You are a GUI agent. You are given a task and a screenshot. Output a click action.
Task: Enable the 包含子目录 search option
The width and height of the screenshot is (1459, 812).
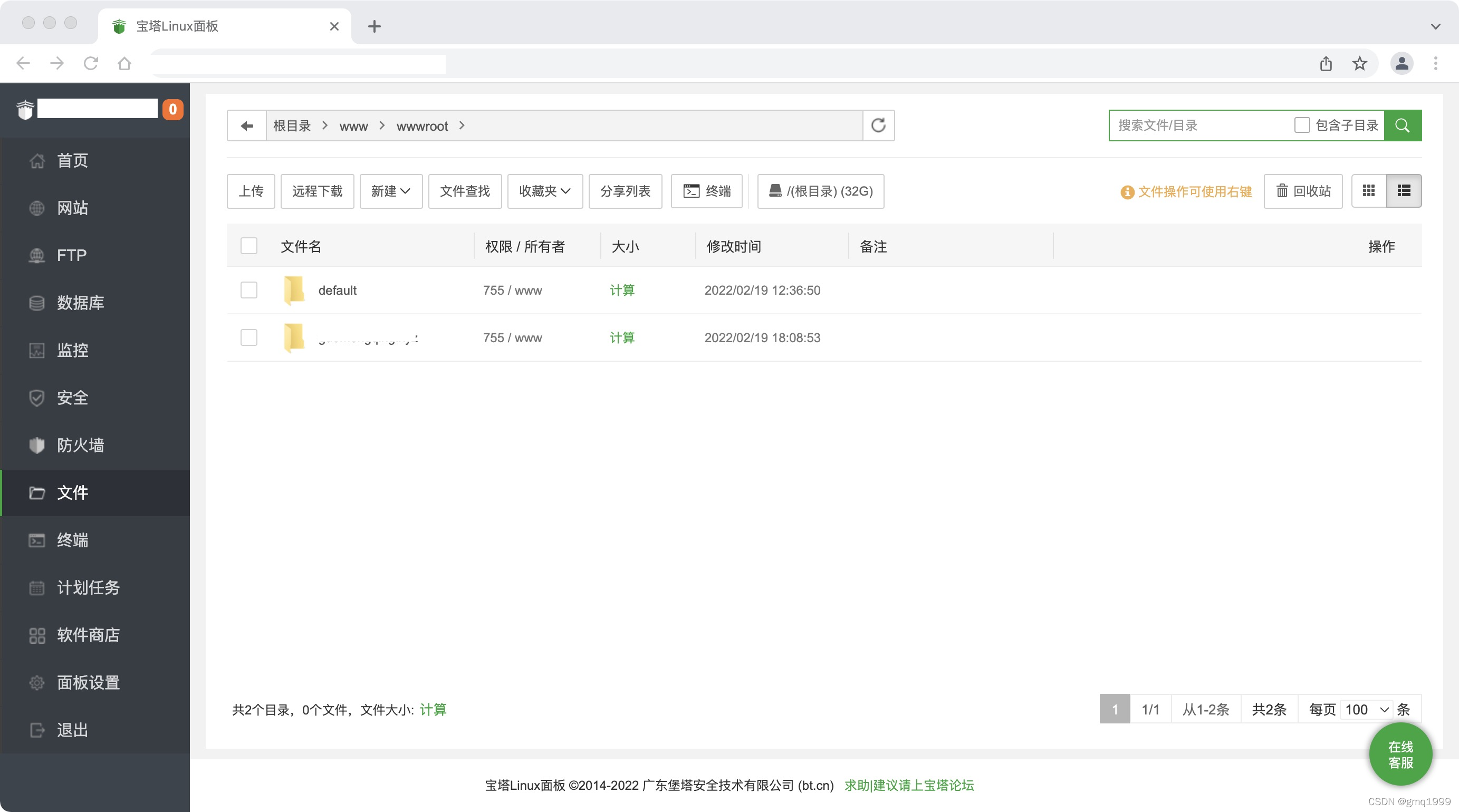(x=1301, y=125)
